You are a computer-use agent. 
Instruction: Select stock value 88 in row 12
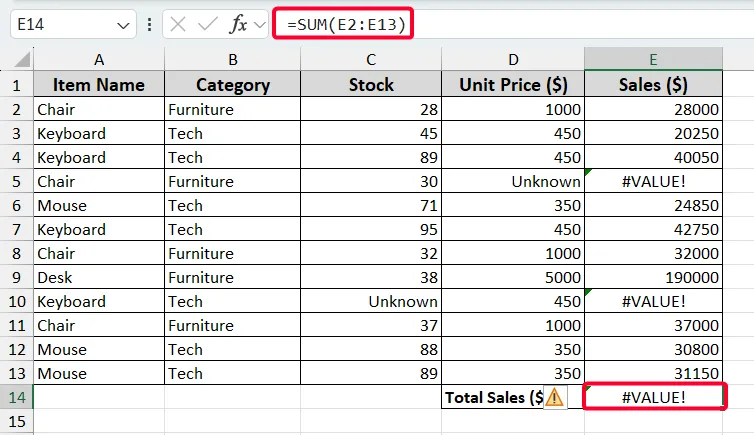(371, 349)
